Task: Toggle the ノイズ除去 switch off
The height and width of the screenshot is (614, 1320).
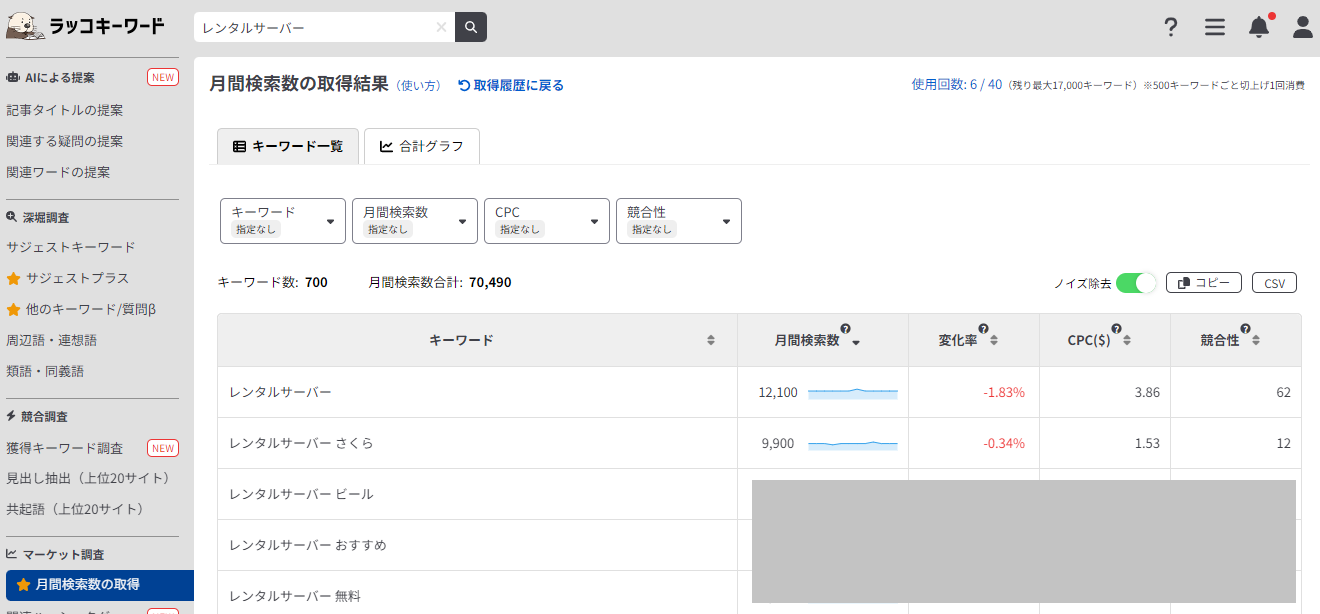Action: (1136, 283)
